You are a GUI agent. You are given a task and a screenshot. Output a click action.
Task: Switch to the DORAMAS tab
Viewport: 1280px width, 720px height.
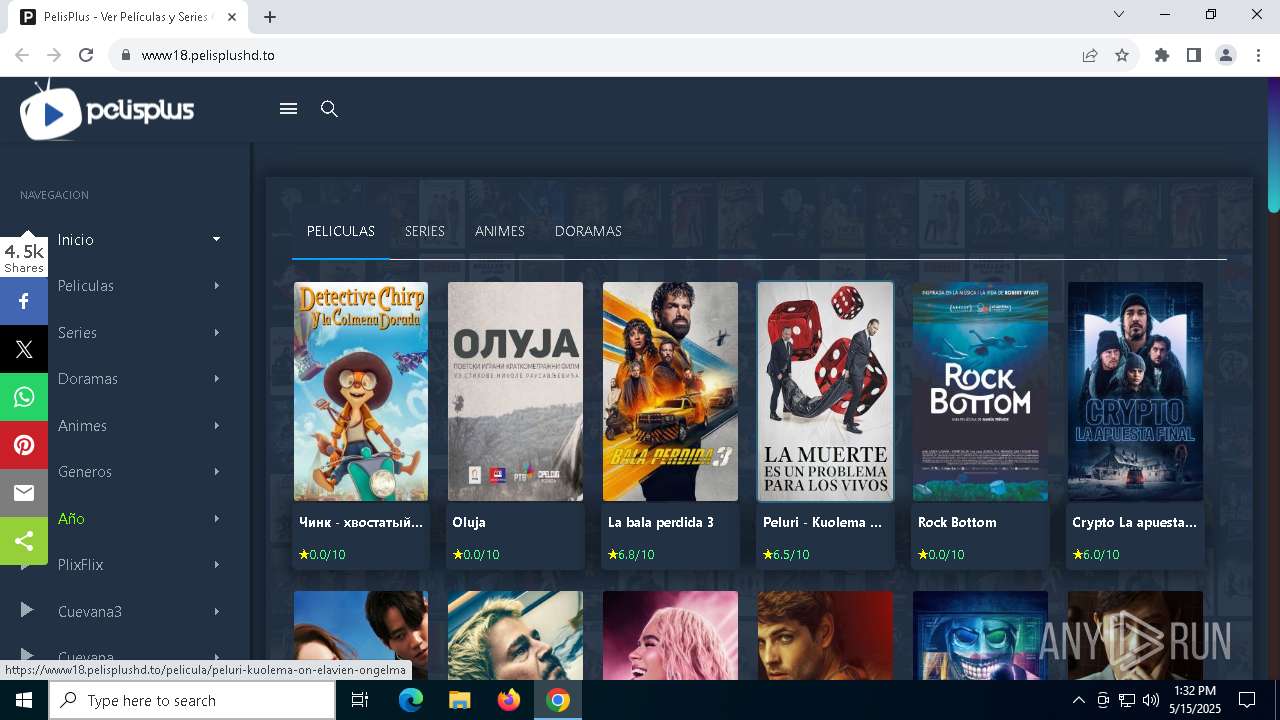[588, 231]
